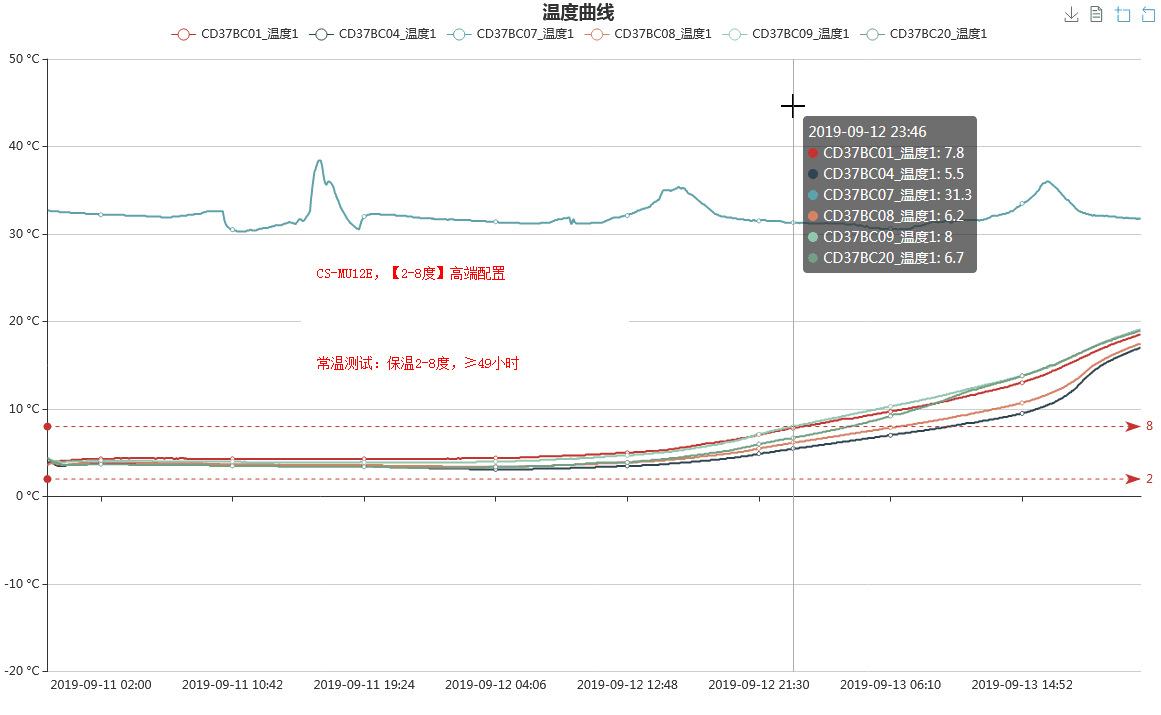Click x-axis label 2019-09-12 04:06

coord(495,685)
